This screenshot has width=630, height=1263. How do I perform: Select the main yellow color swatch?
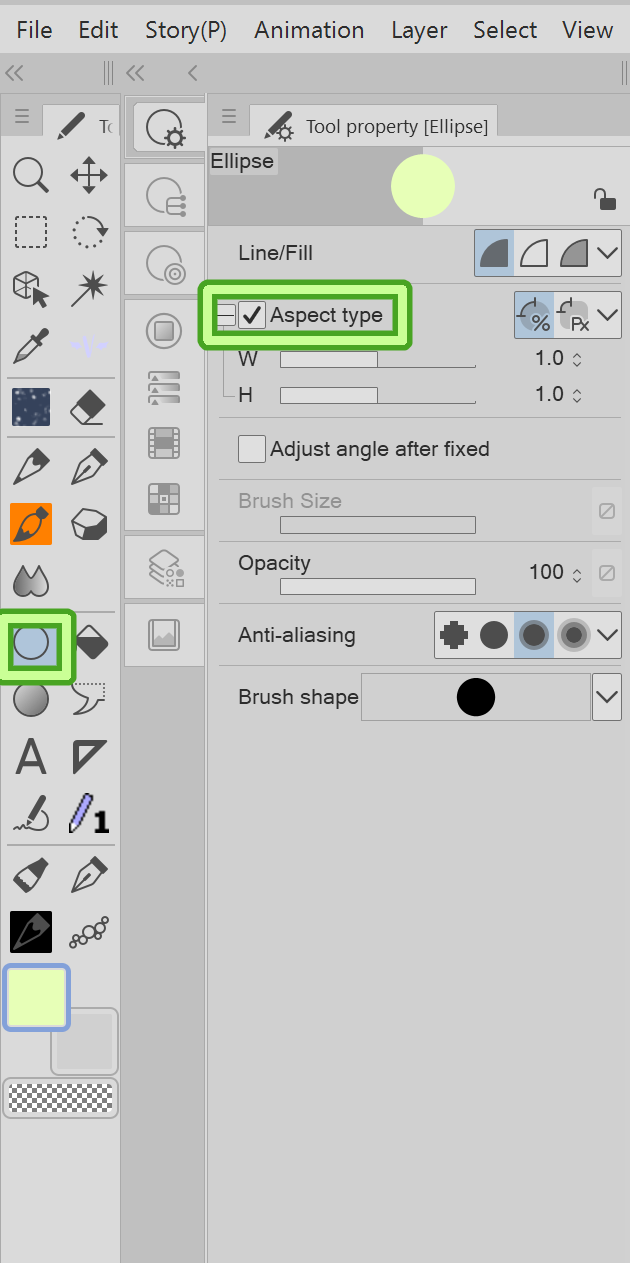pyautogui.click(x=37, y=997)
